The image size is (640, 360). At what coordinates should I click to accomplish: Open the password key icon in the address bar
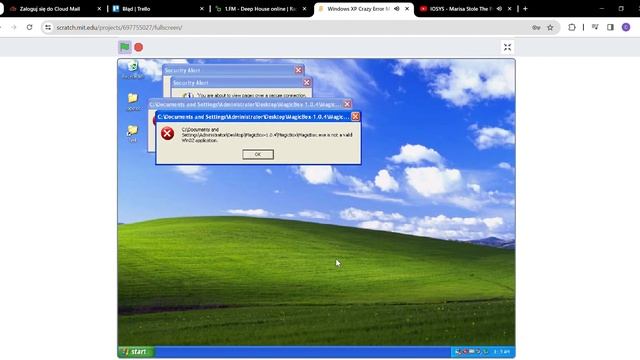[536, 27]
